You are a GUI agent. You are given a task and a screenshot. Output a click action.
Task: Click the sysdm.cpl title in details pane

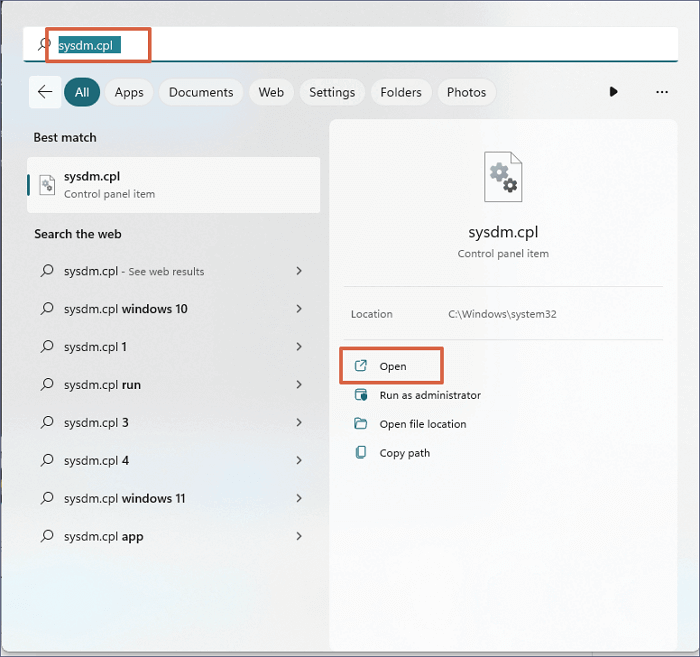(x=503, y=232)
